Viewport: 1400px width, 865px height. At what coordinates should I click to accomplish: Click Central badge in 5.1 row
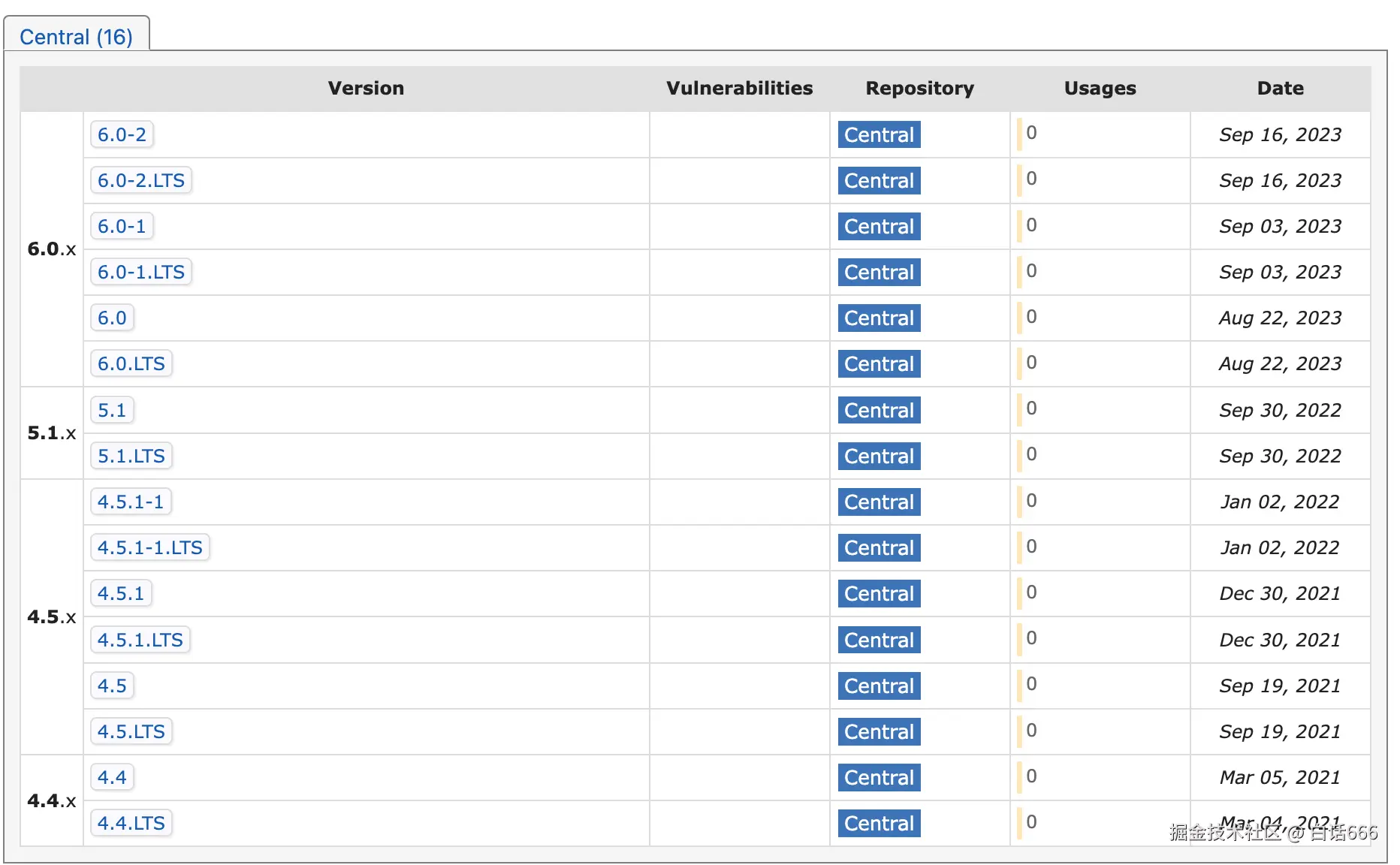(x=879, y=410)
